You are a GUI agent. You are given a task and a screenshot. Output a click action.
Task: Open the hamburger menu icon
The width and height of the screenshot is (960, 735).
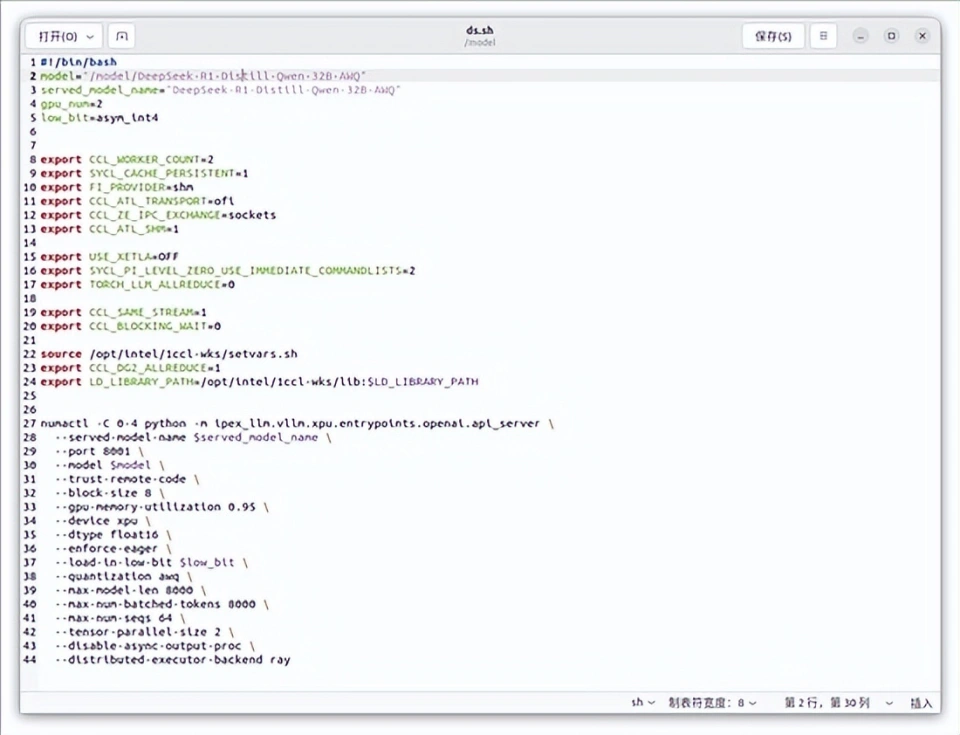[823, 37]
